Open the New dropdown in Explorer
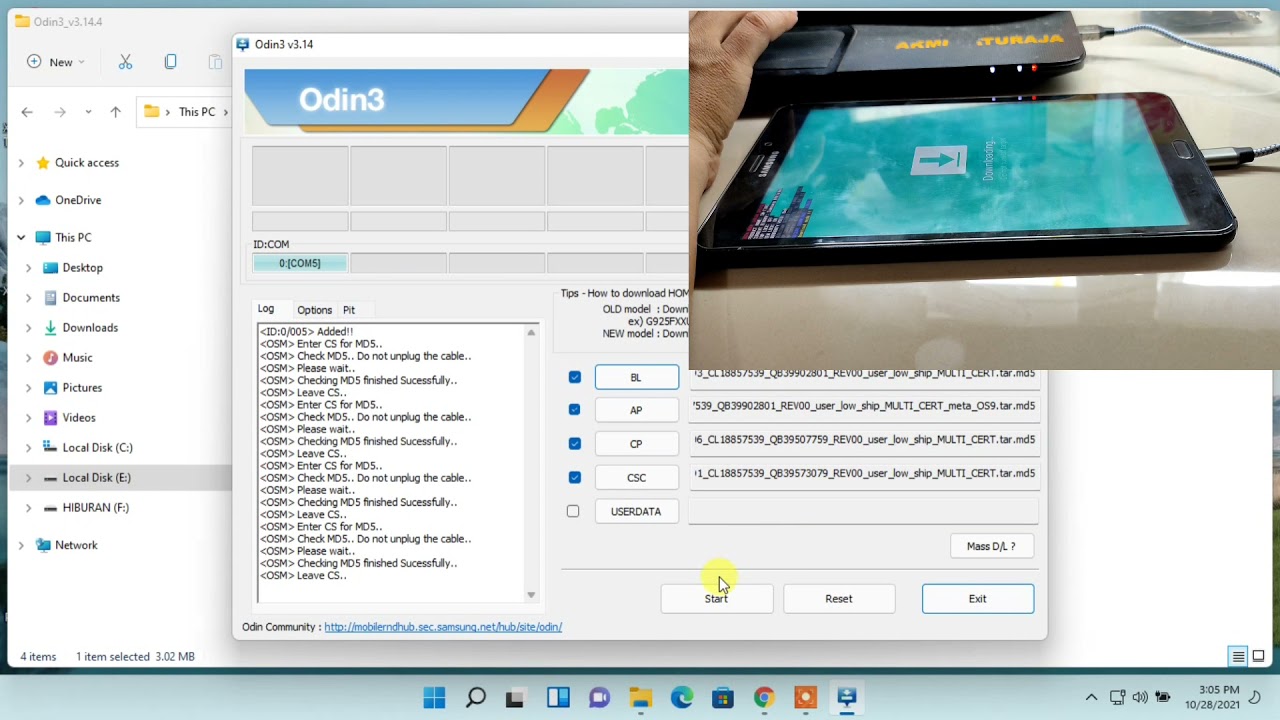Viewport: 1280px width, 720px height. [x=56, y=62]
